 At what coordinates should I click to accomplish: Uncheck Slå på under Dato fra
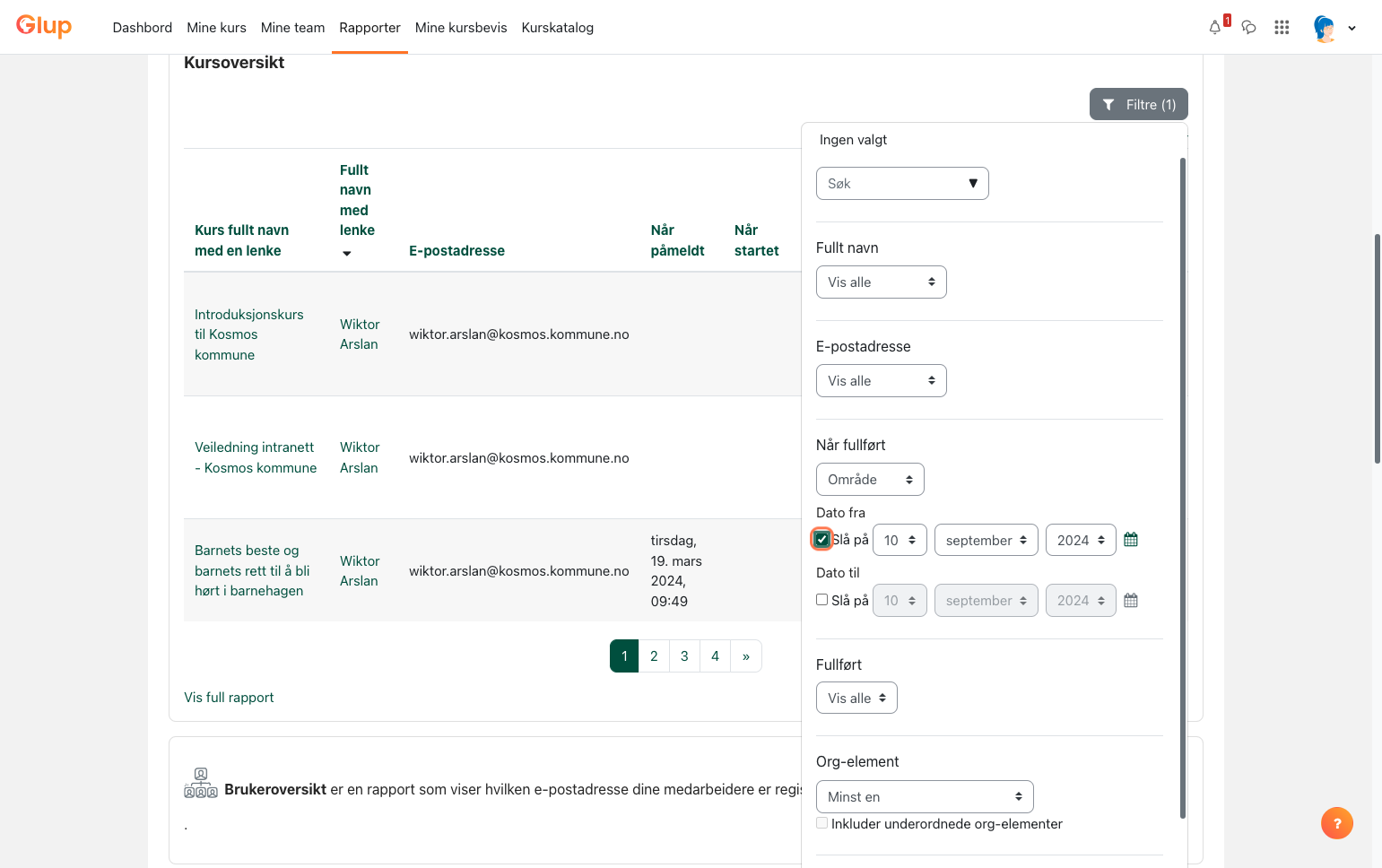[821, 539]
